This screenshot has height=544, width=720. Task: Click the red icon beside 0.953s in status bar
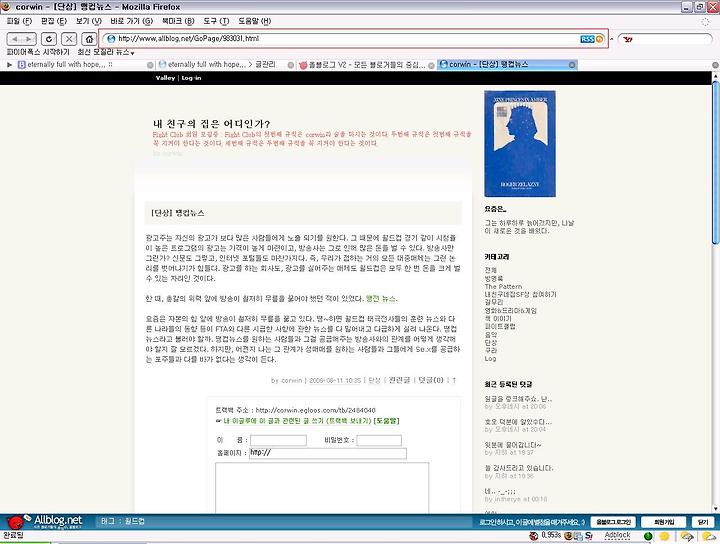534,536
